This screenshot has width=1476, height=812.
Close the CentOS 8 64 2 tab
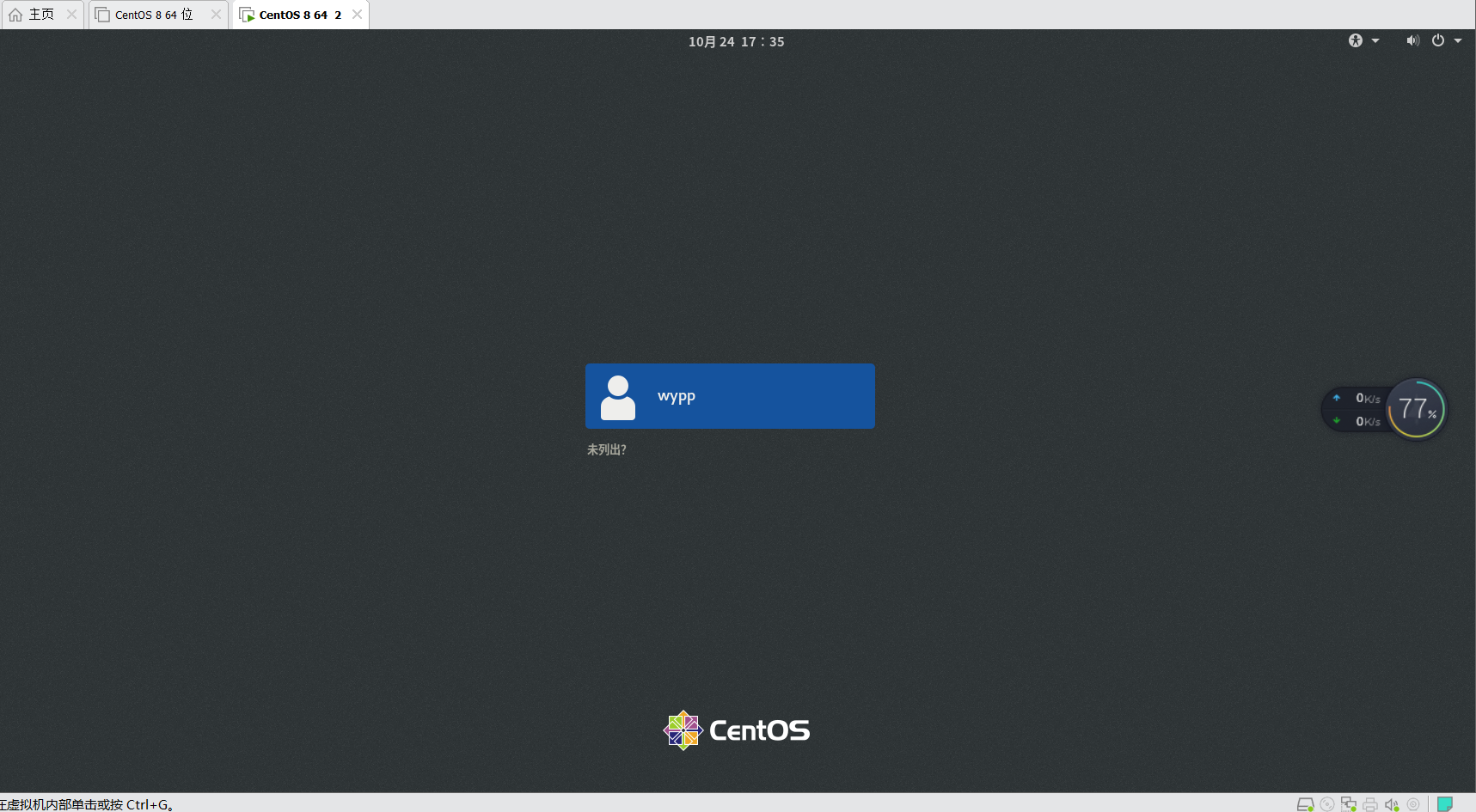pos(357,15)
